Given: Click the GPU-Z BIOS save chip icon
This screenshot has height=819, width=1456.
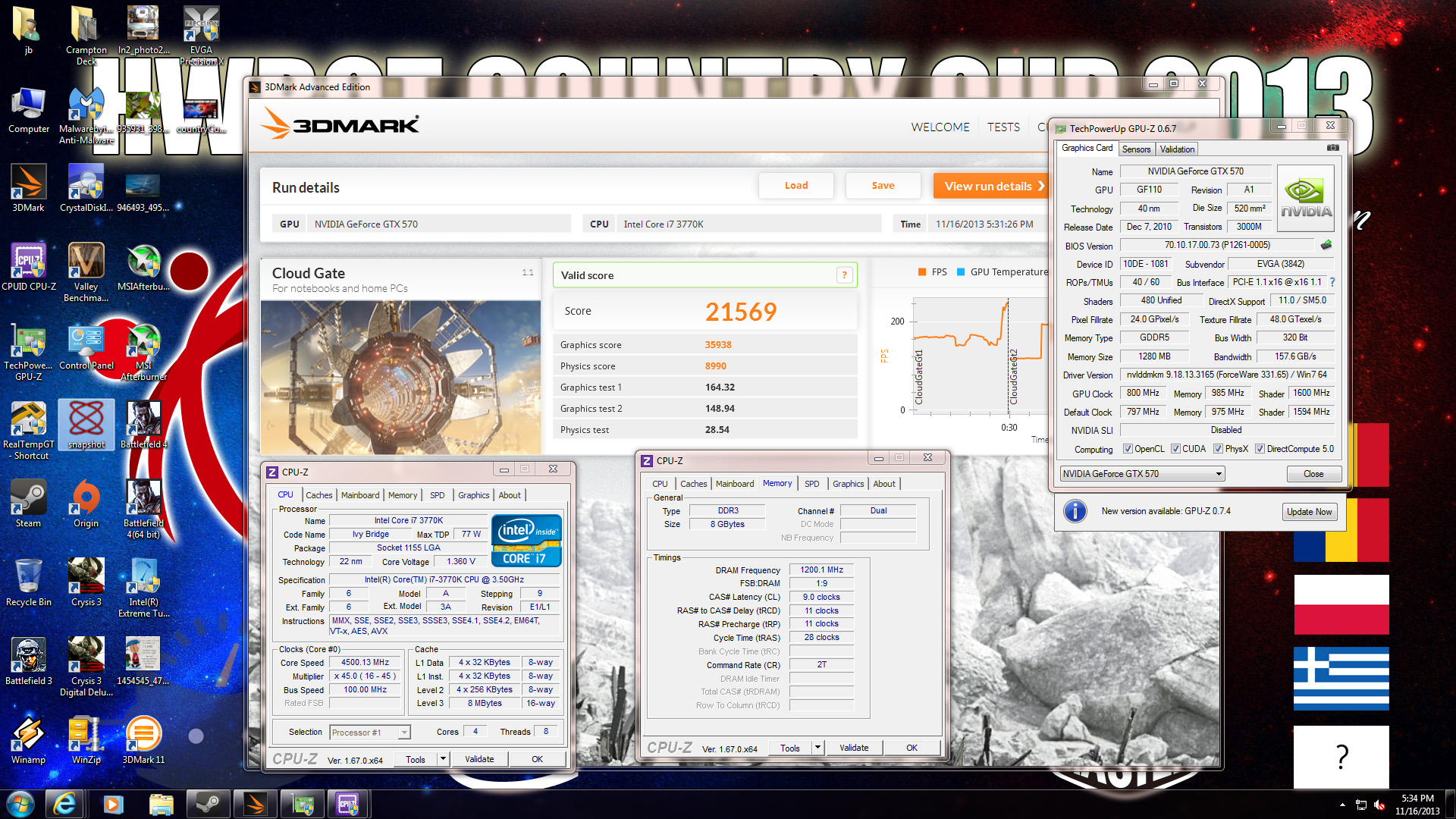Looking at the screenshot, I should (x=1326, y=245).
